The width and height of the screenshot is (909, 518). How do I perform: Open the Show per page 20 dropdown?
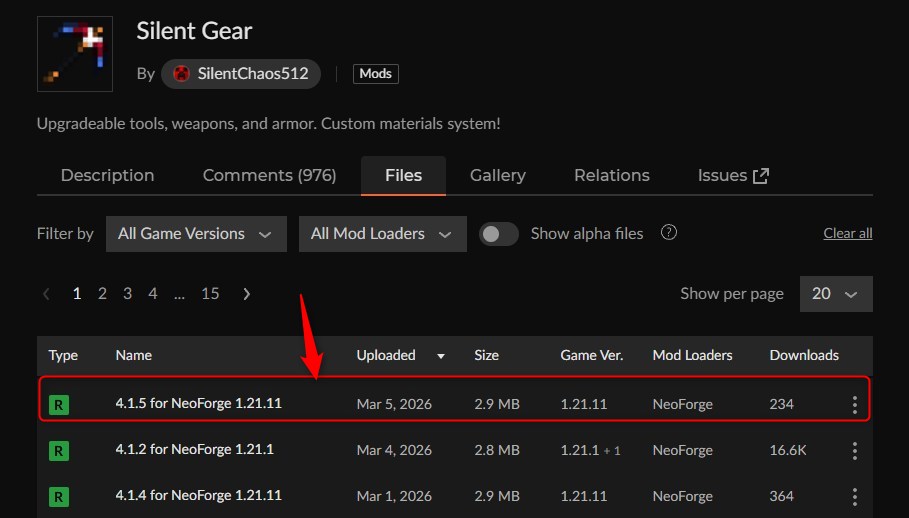836,294
